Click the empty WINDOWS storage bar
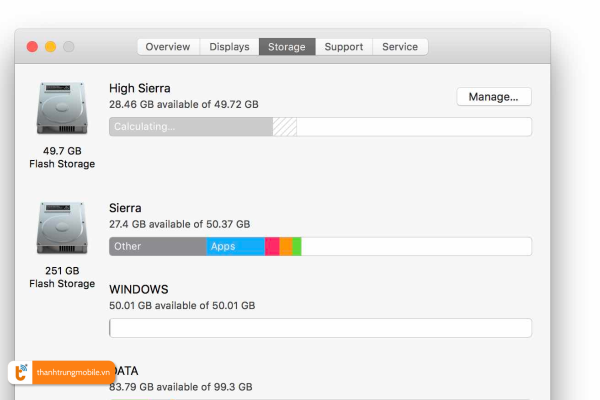This screenshot has height=400, width=600. click(320, 328)
